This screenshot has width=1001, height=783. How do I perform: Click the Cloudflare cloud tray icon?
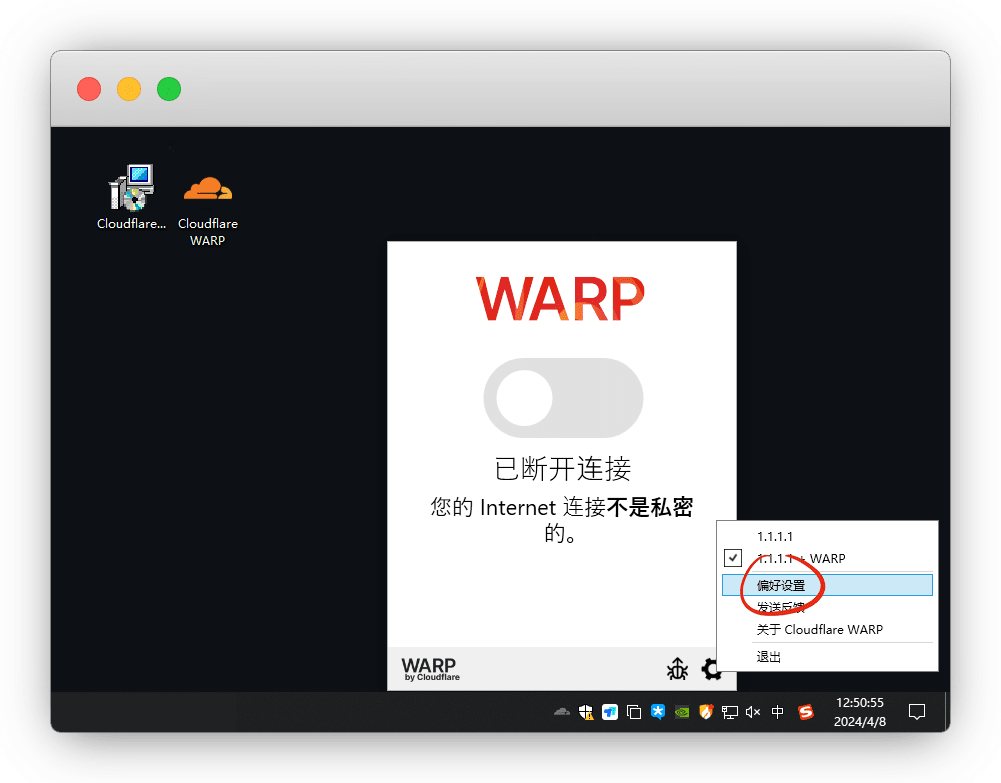click(562, 712)
